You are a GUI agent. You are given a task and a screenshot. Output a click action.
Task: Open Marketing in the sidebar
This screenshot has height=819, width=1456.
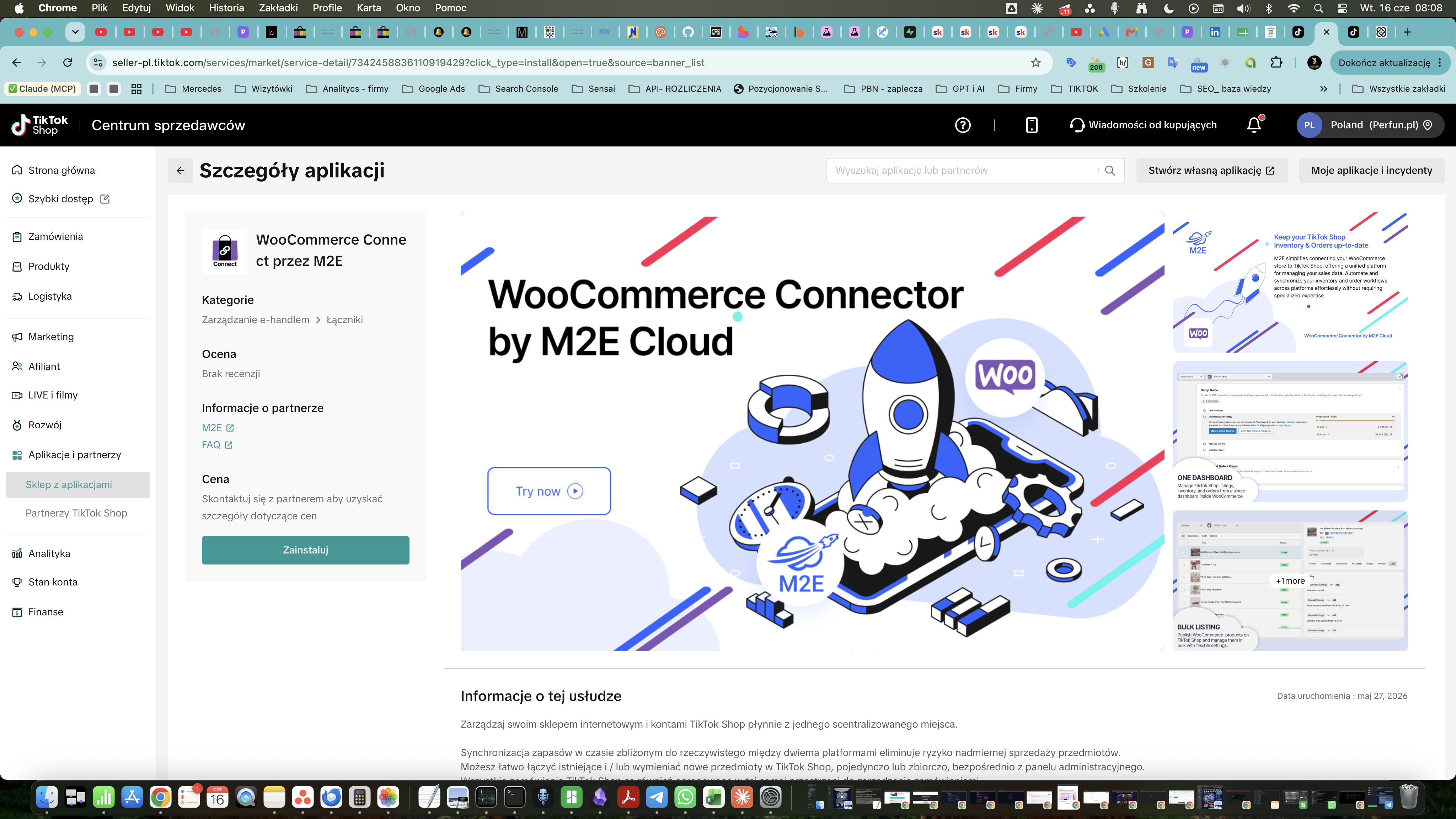point(51,336)
